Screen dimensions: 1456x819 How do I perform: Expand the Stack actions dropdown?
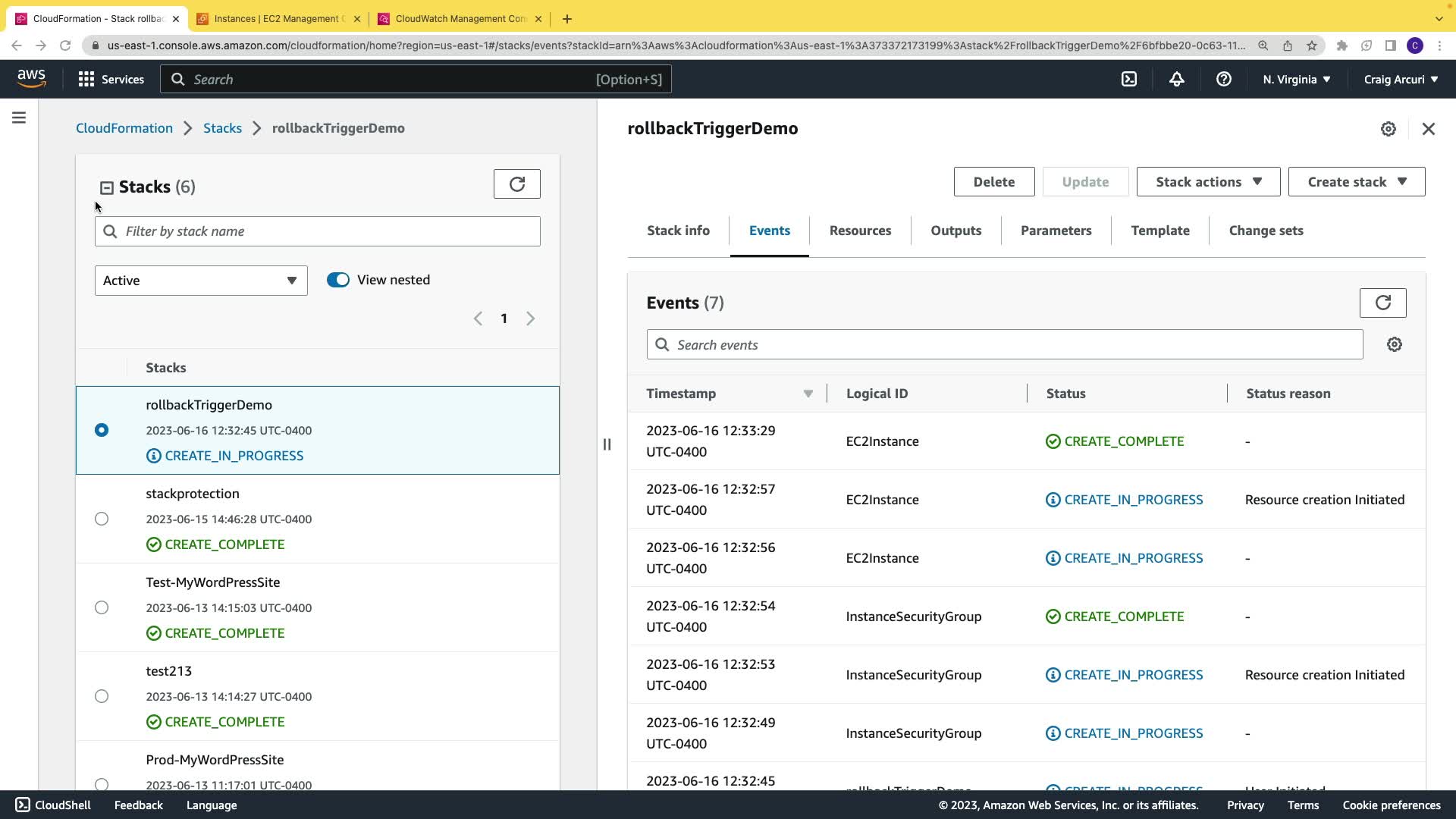tap(1208, 182)
